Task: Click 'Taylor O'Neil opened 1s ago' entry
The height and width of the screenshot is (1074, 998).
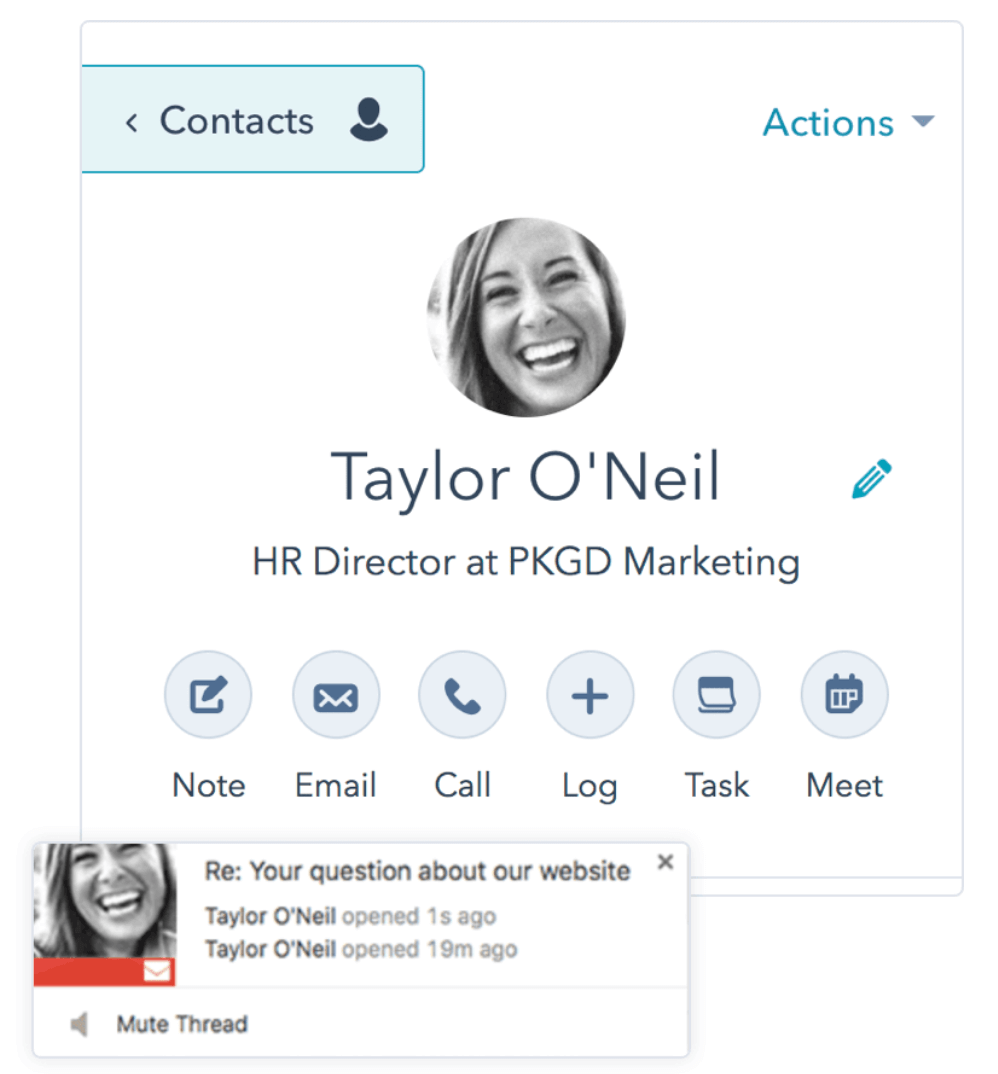Action: pos(350,915)
